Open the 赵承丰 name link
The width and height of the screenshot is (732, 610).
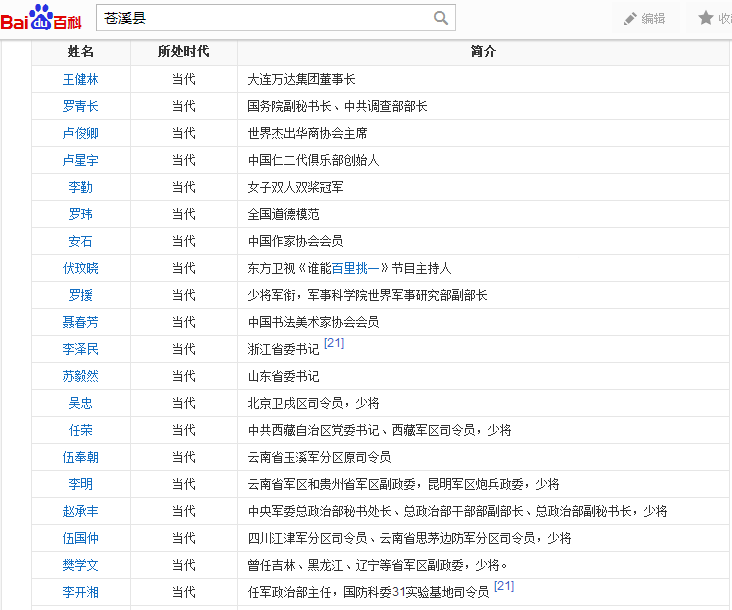coord(81,511)
